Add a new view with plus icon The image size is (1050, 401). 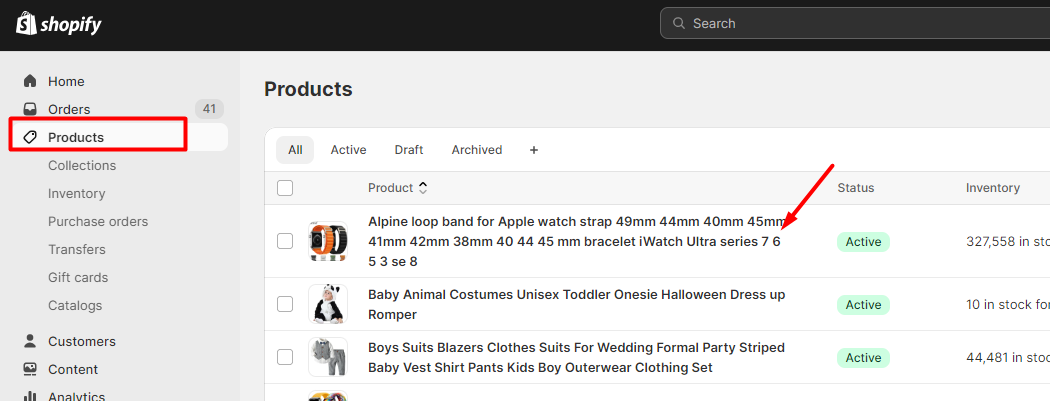(x=534, y=150)
